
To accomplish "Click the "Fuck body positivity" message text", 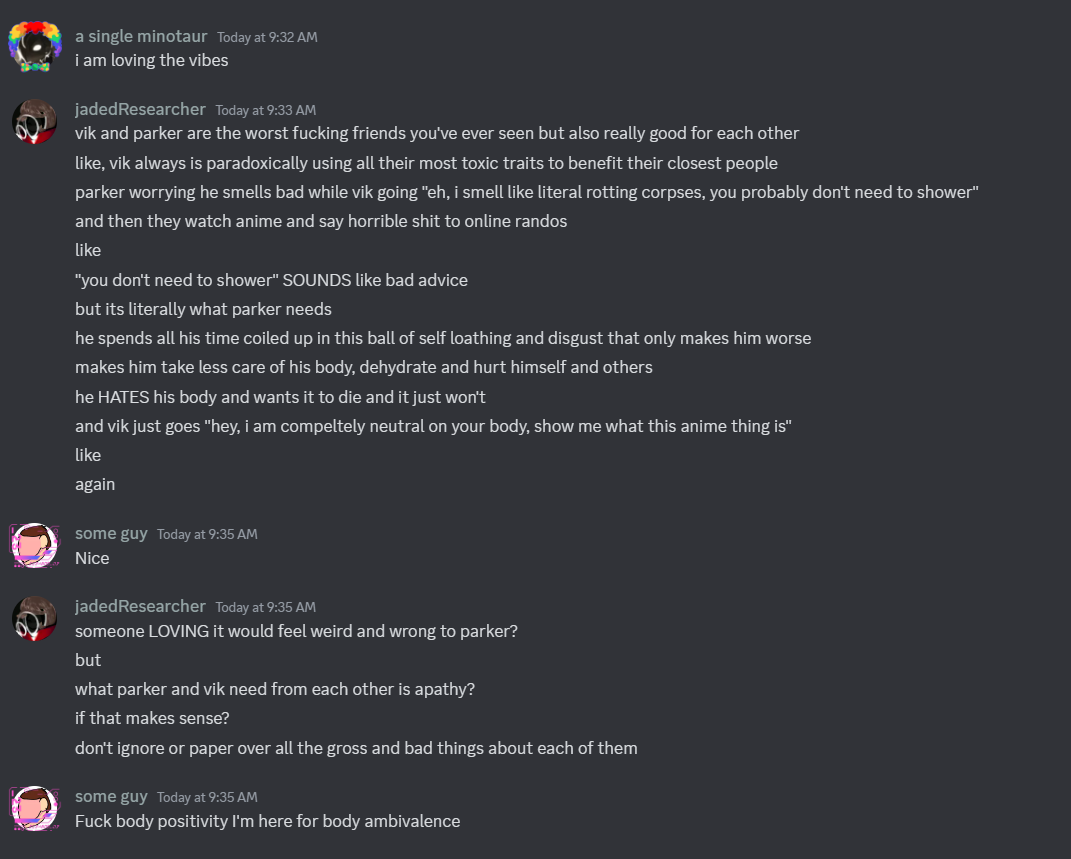I will 267,821.
